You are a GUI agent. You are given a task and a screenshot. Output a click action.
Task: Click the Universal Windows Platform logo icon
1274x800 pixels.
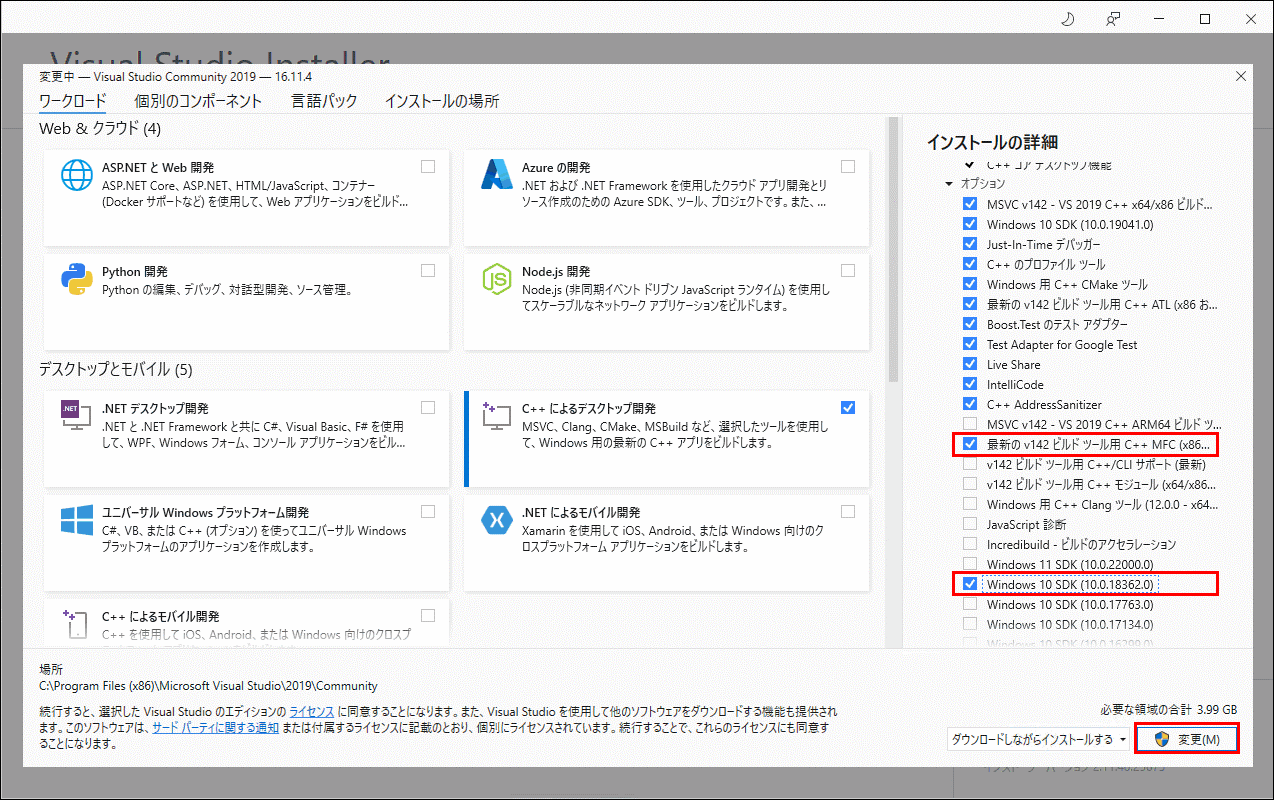pos(77,520)
